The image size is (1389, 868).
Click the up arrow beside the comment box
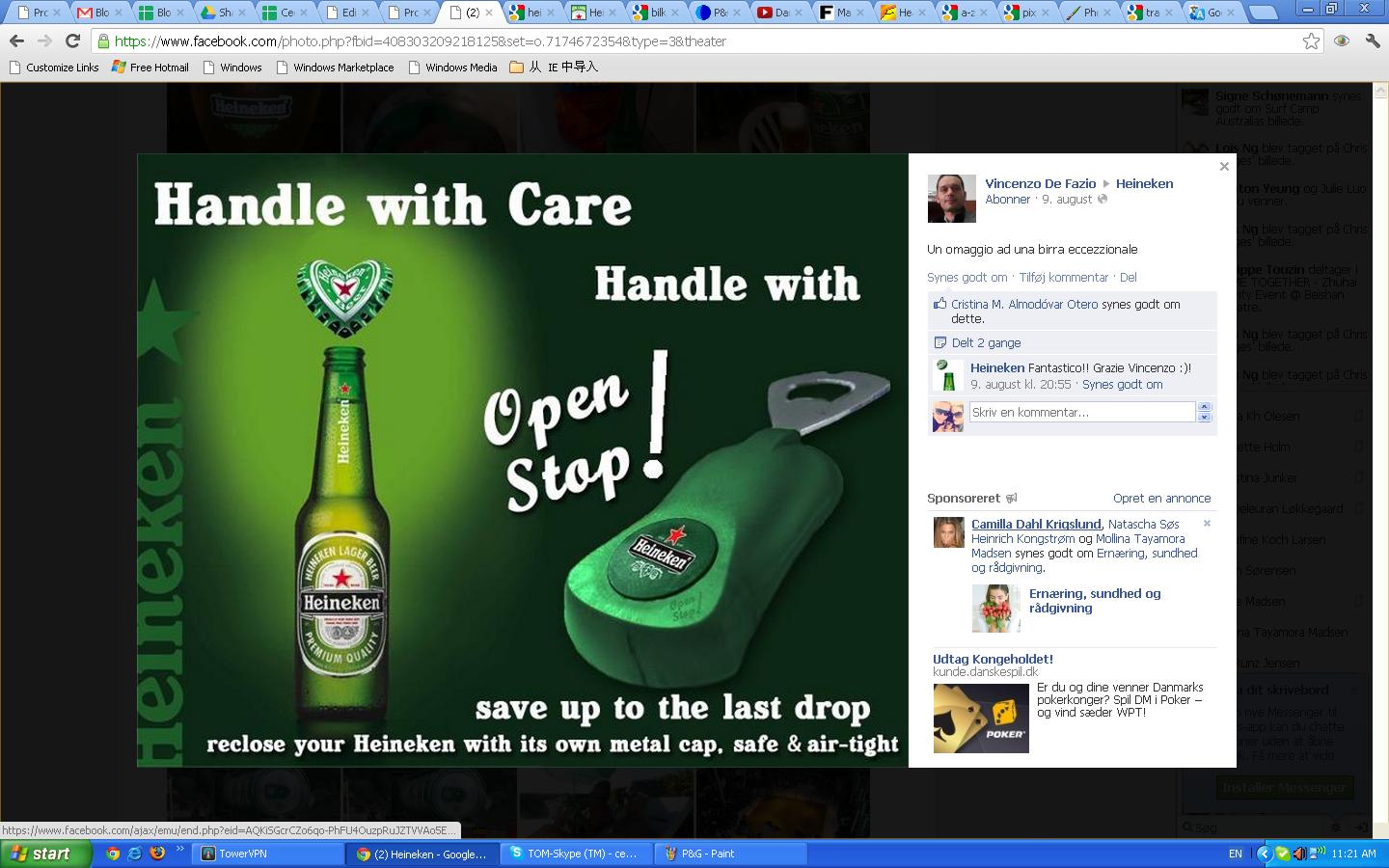1204,406
